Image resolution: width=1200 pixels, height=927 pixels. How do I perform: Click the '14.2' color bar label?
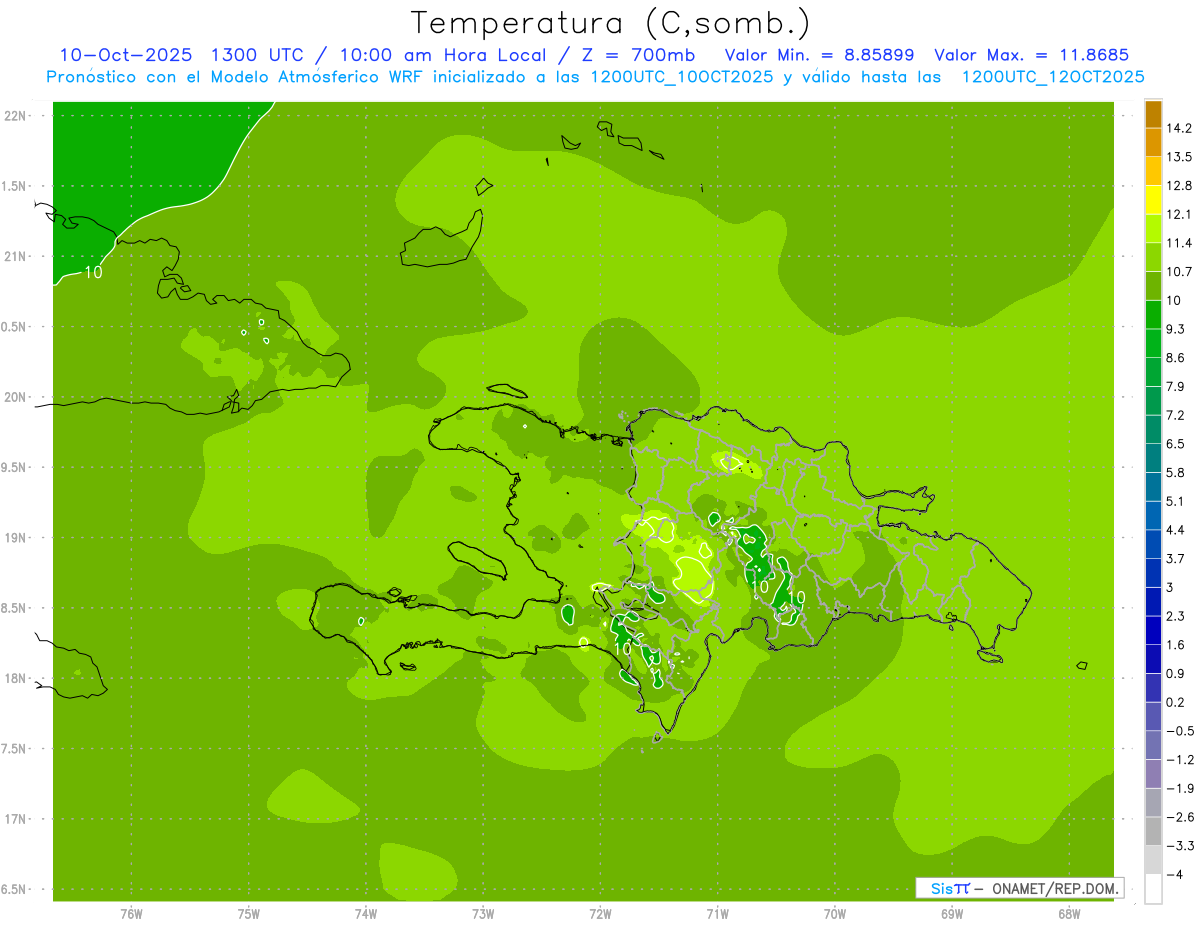click(x=1179, y=128)
